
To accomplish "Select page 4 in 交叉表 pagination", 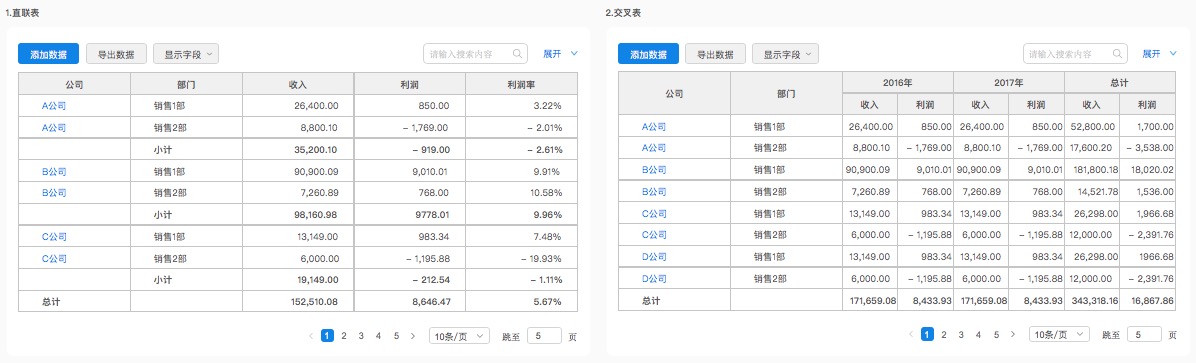I will tap(979, 335).
